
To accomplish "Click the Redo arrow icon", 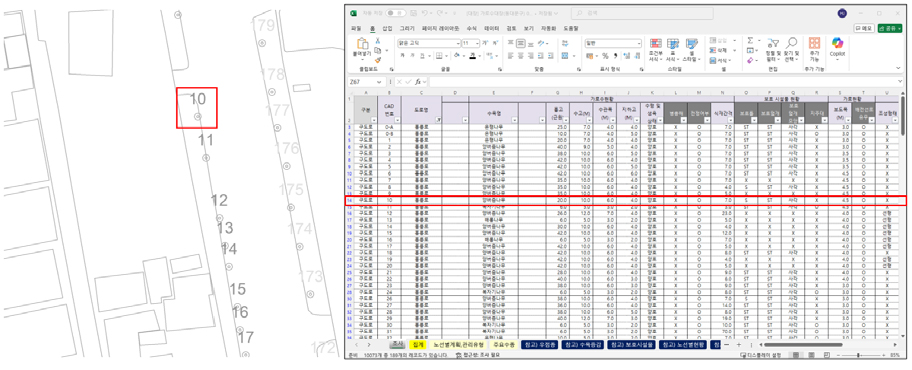I will click(440, 13).
